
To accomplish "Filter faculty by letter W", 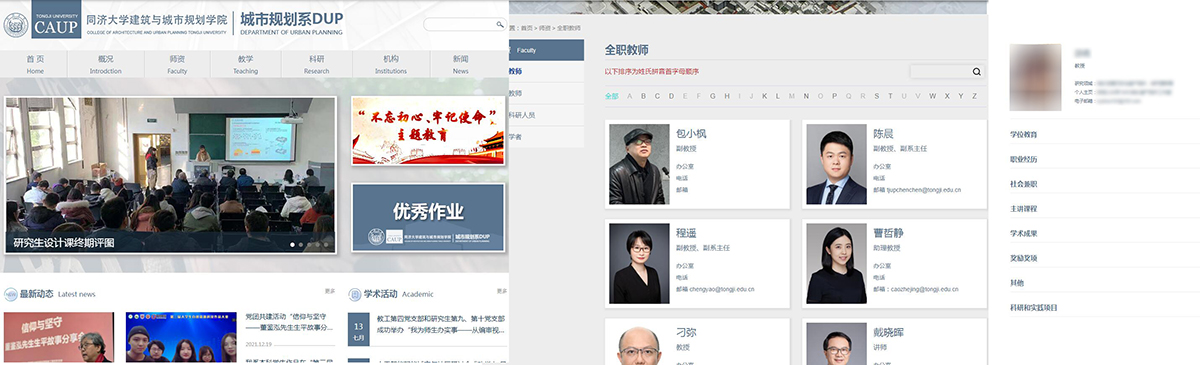I will point(932,96).
